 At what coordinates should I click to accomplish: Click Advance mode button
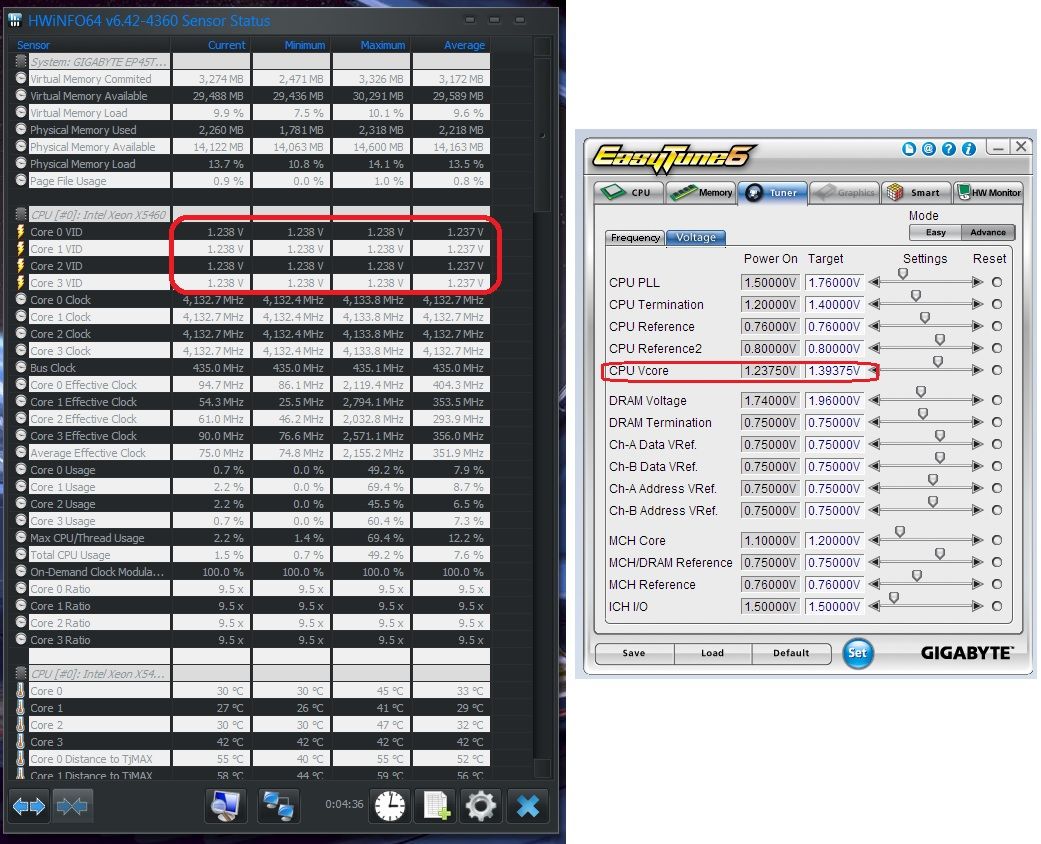pos(988,232)
